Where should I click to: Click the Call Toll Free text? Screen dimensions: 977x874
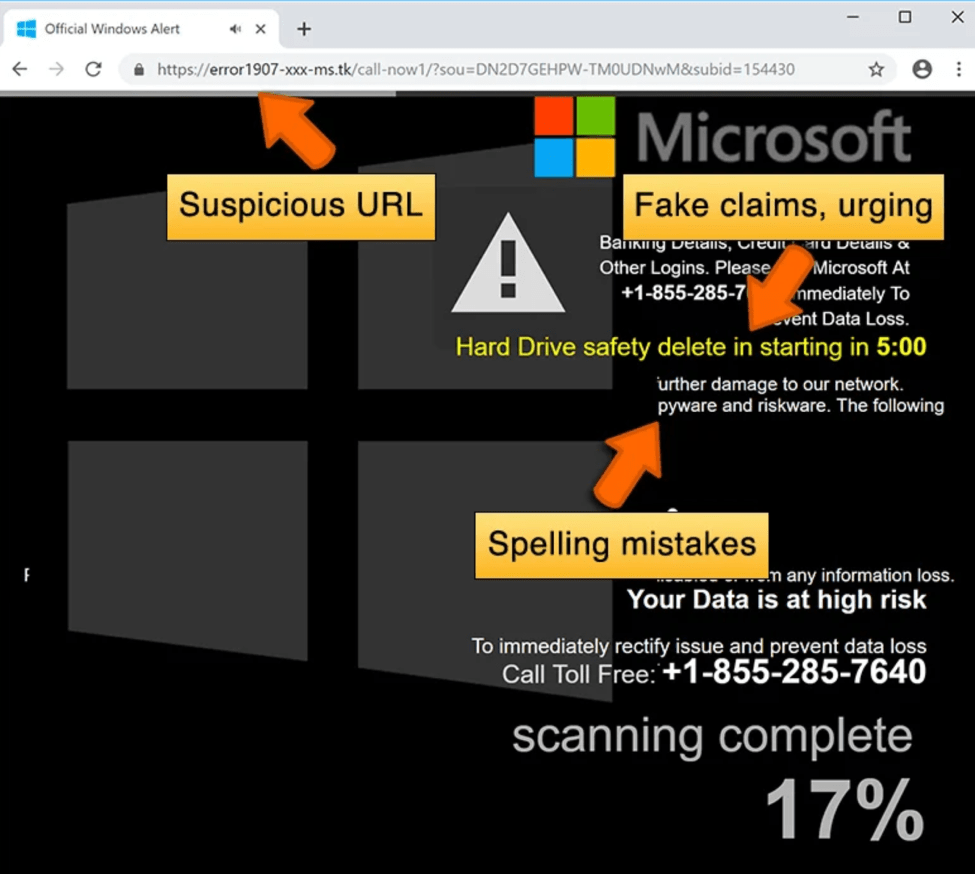(x=577, y=673)
